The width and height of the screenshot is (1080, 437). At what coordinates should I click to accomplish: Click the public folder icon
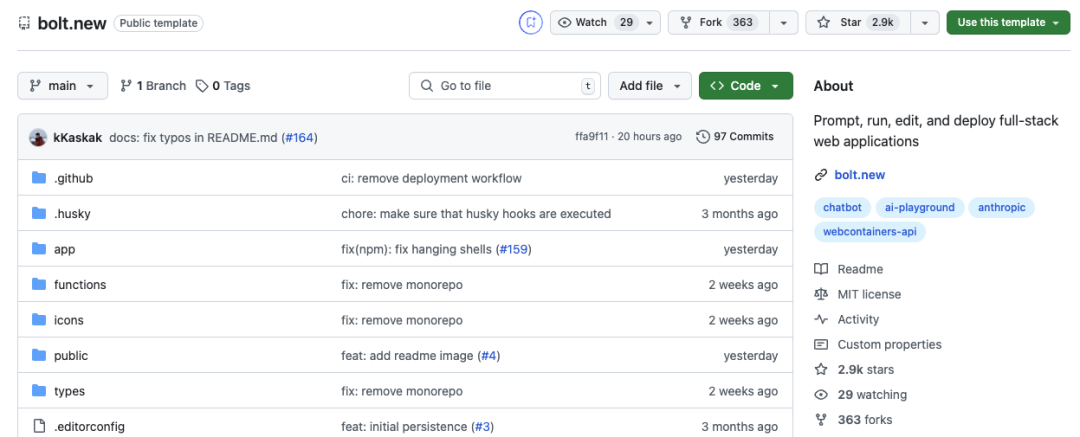pyautogui.click(x=39, y=356)
